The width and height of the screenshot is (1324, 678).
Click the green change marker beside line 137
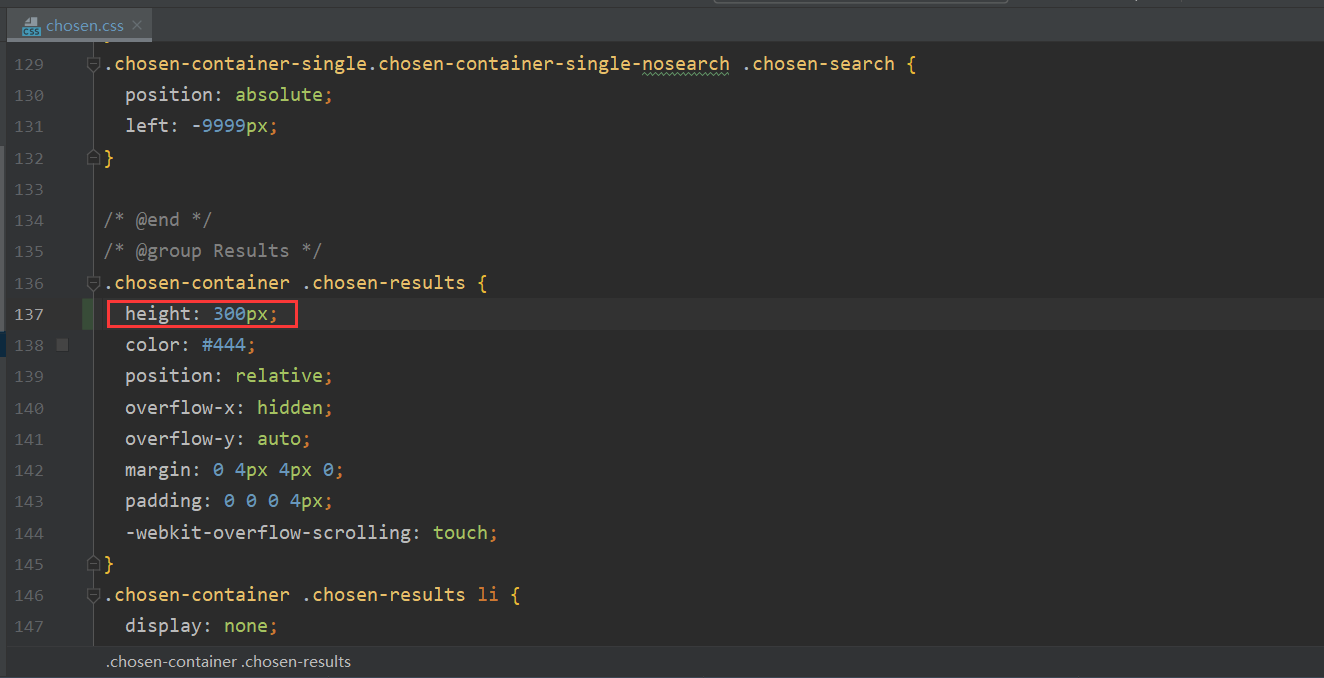[88, 314]
